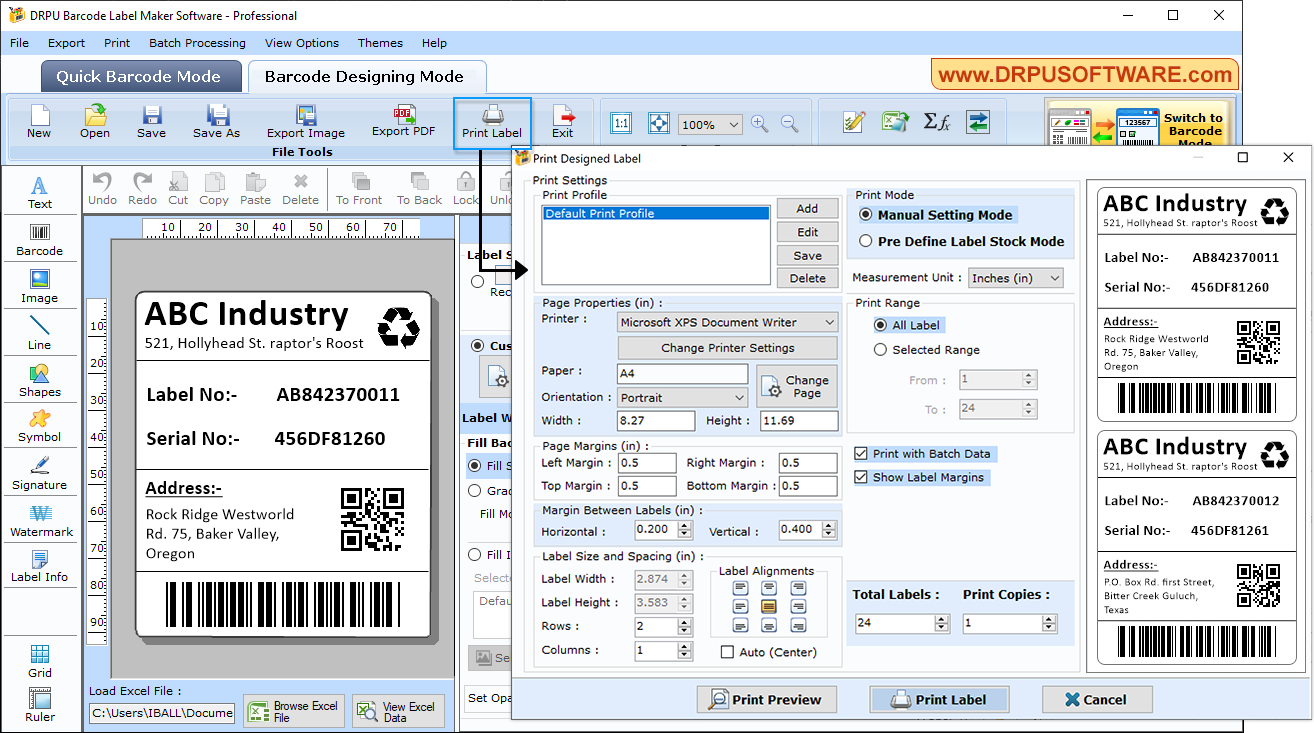The height and width of the screenshot is (733, 1314).
Task: Click the Signature tool
Action: (x=40, y=472)
